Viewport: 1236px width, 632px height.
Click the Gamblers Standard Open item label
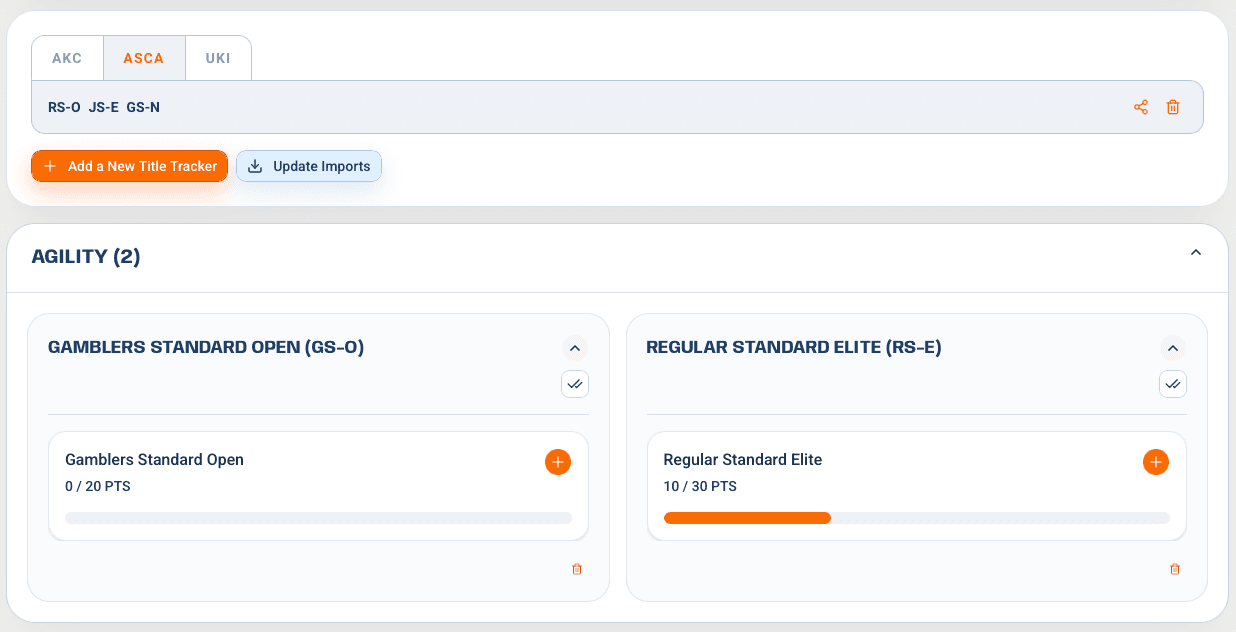coord(154,460)
